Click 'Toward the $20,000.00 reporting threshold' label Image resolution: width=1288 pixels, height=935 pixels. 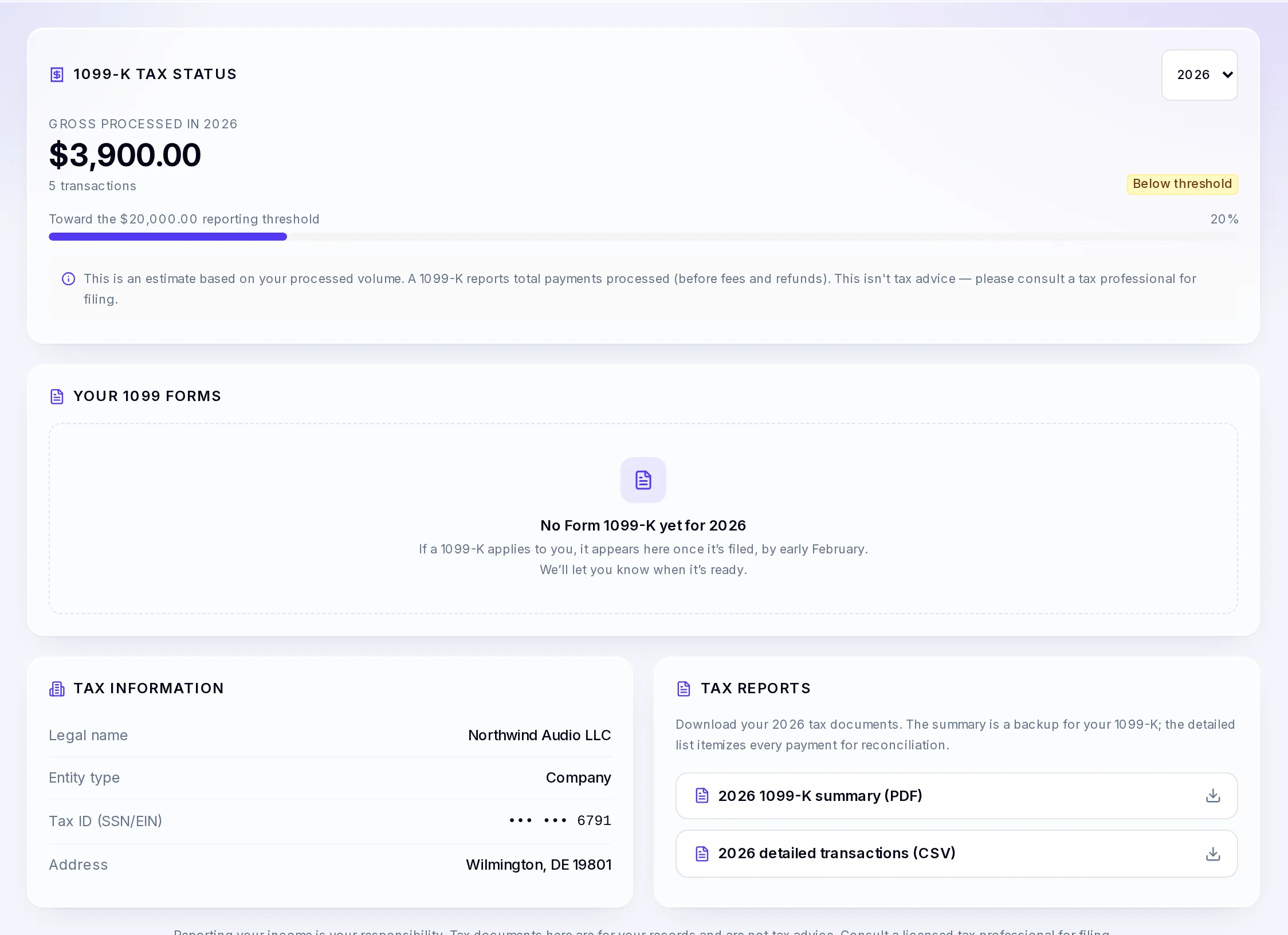pyautogui.click(x=184, y=219)
